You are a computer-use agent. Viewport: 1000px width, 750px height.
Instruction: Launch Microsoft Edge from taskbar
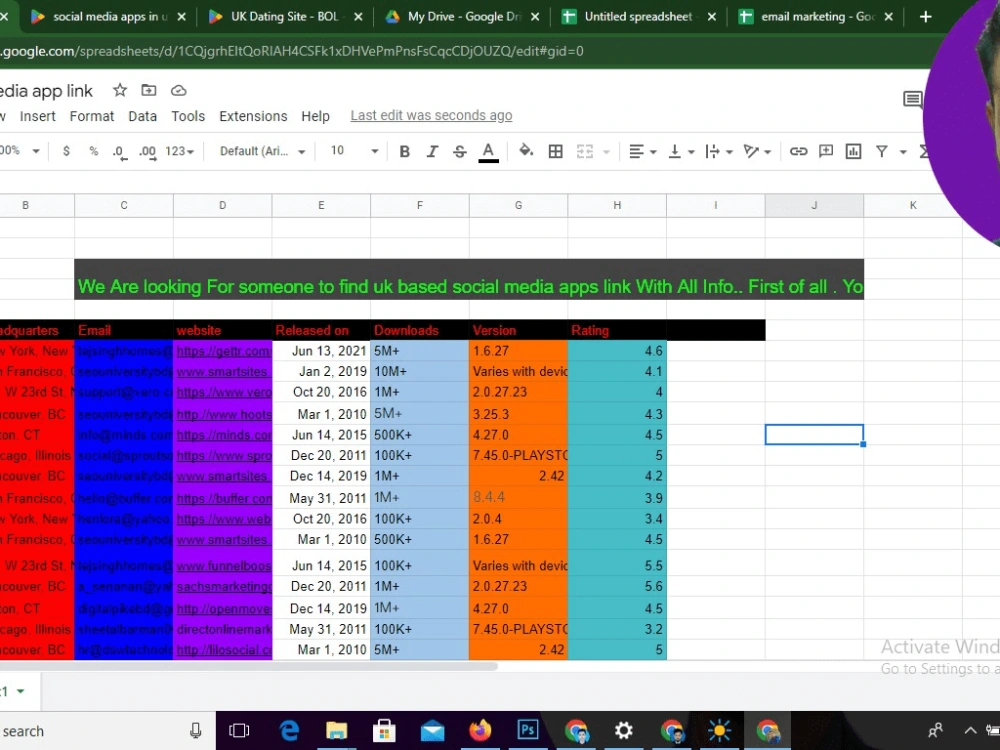point(289,730)
